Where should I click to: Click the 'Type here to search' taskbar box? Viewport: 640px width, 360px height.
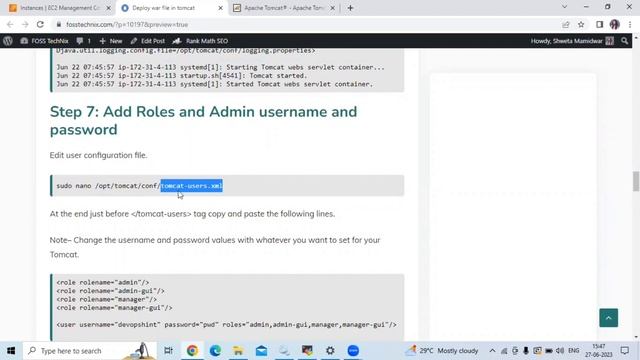pyautogui.click(x=90, y=351)
